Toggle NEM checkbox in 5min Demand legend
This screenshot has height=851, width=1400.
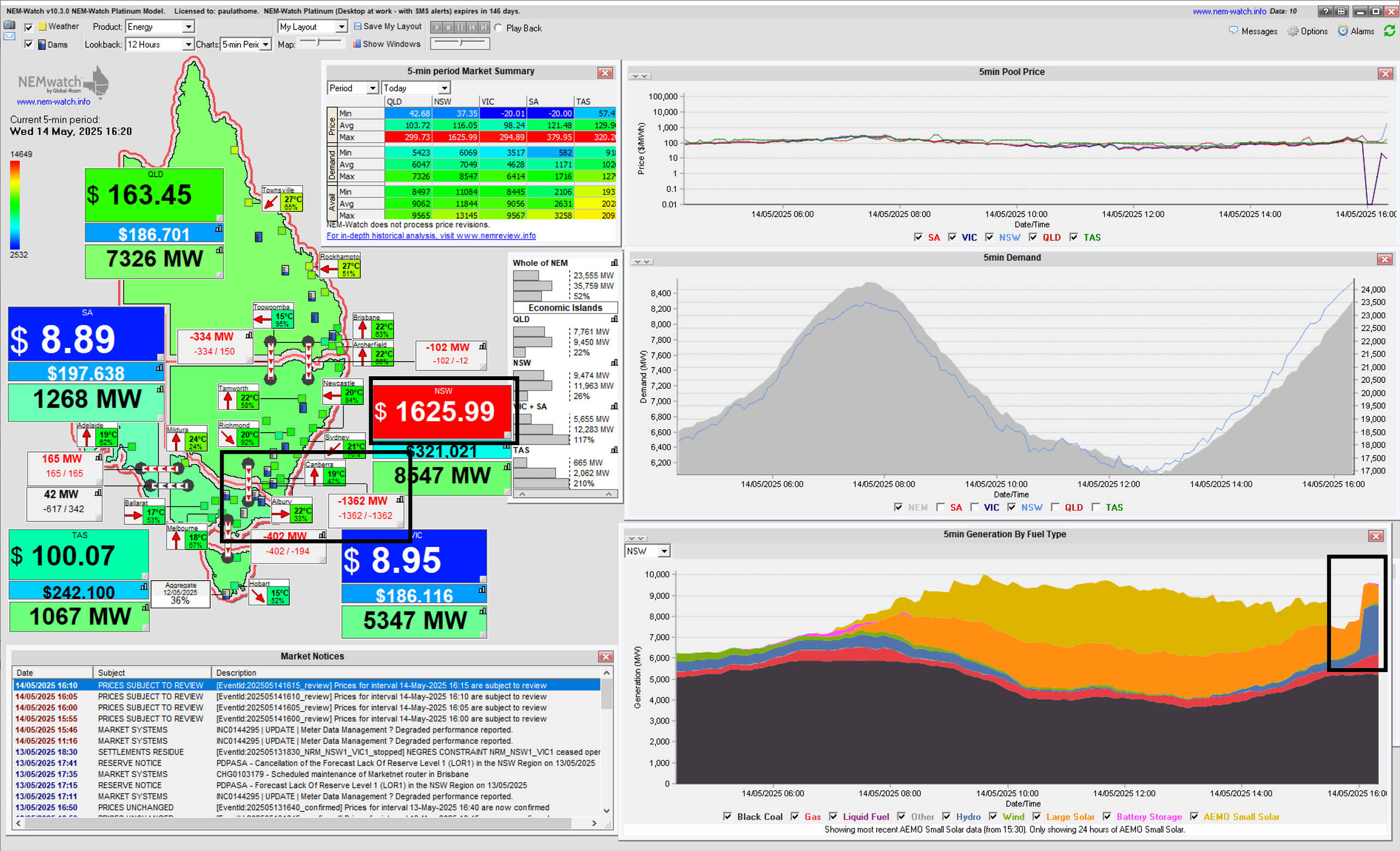[x=898, y=508]
